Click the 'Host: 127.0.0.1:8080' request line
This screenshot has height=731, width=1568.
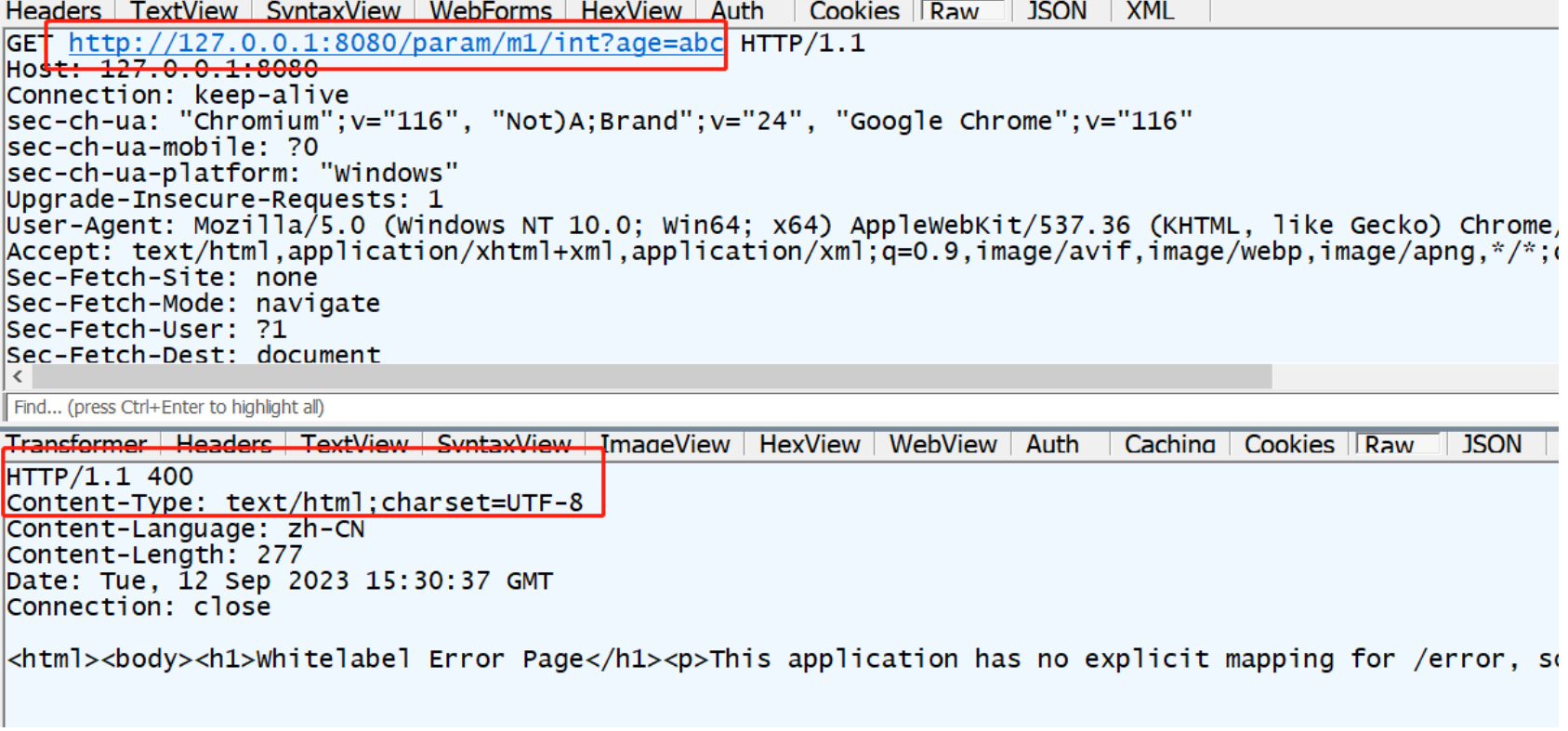pyautogui.click(x=162, y=69)
